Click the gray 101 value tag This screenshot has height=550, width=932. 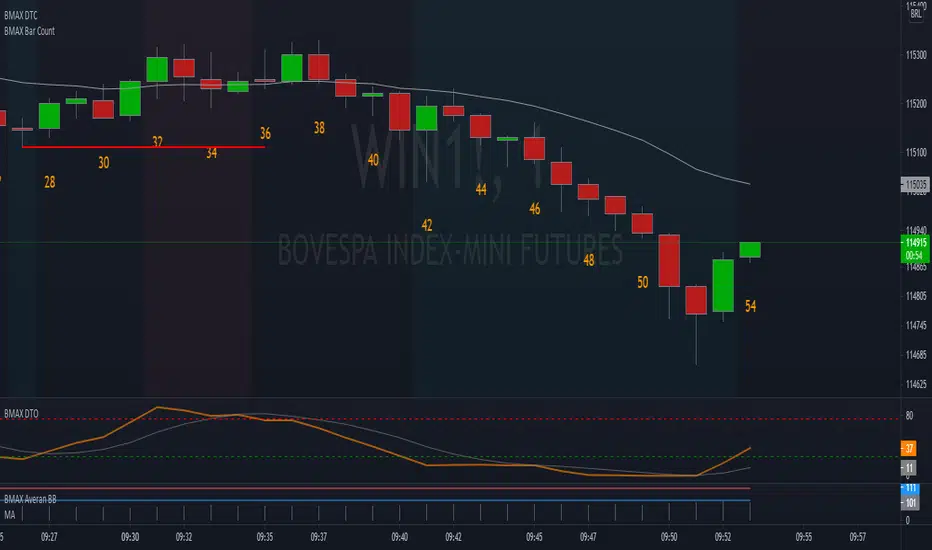pyautogui.click(x=910, y=502)
